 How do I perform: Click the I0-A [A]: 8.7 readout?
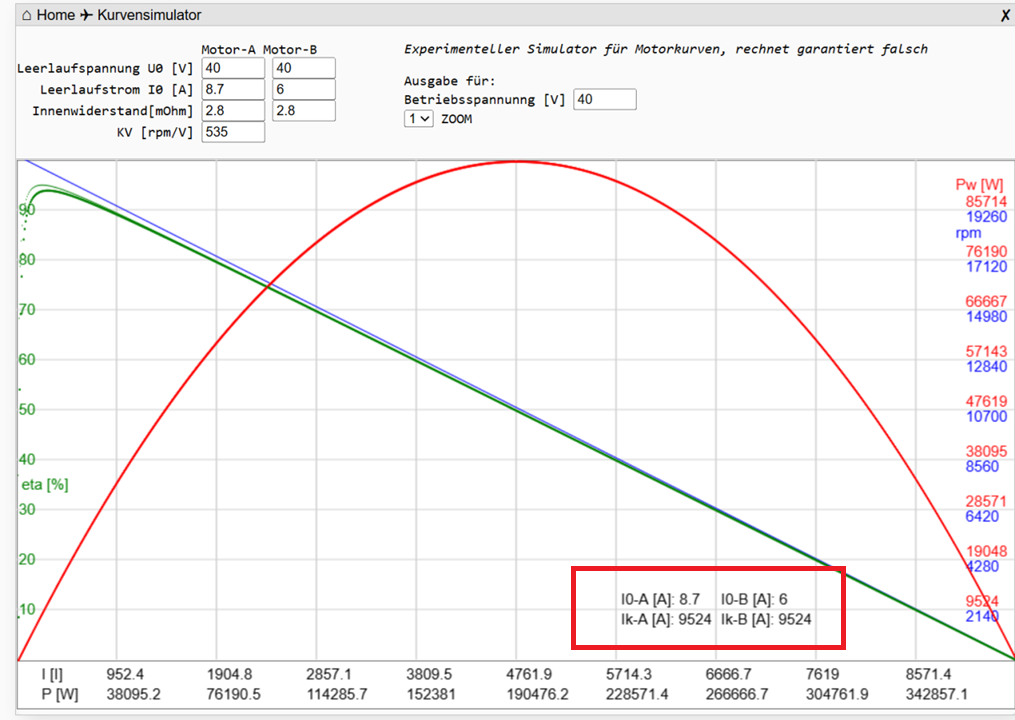click(x=660, y=599)
